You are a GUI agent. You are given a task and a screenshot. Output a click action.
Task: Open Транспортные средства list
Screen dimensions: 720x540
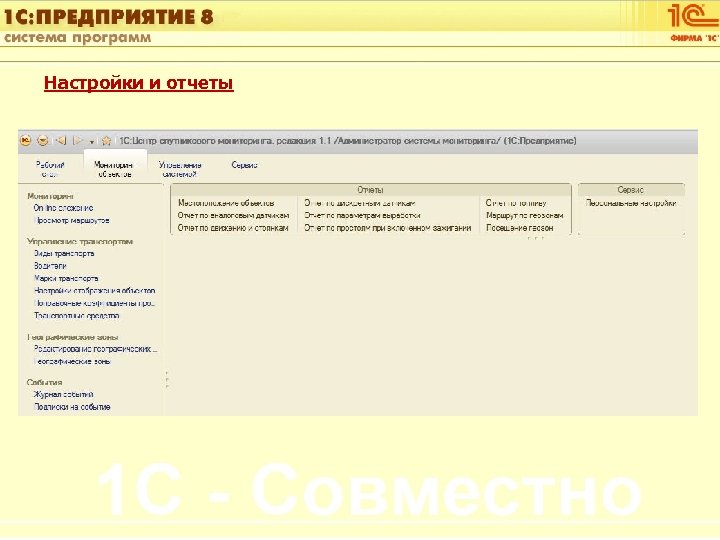coord(77,315)
